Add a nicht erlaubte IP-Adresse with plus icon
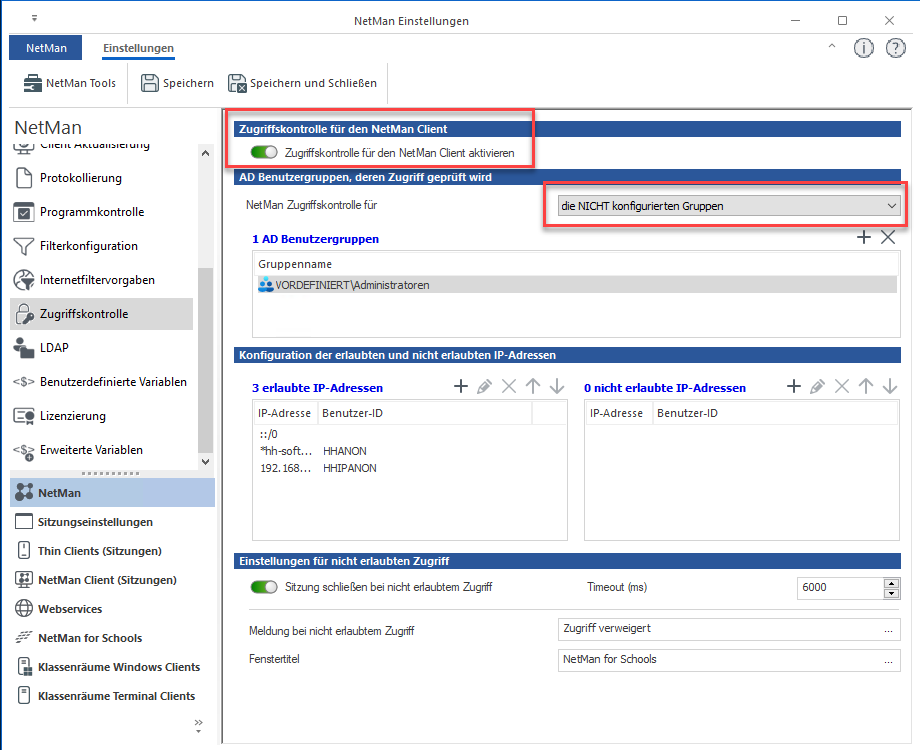Screen dimensions: 920x750 794,386
